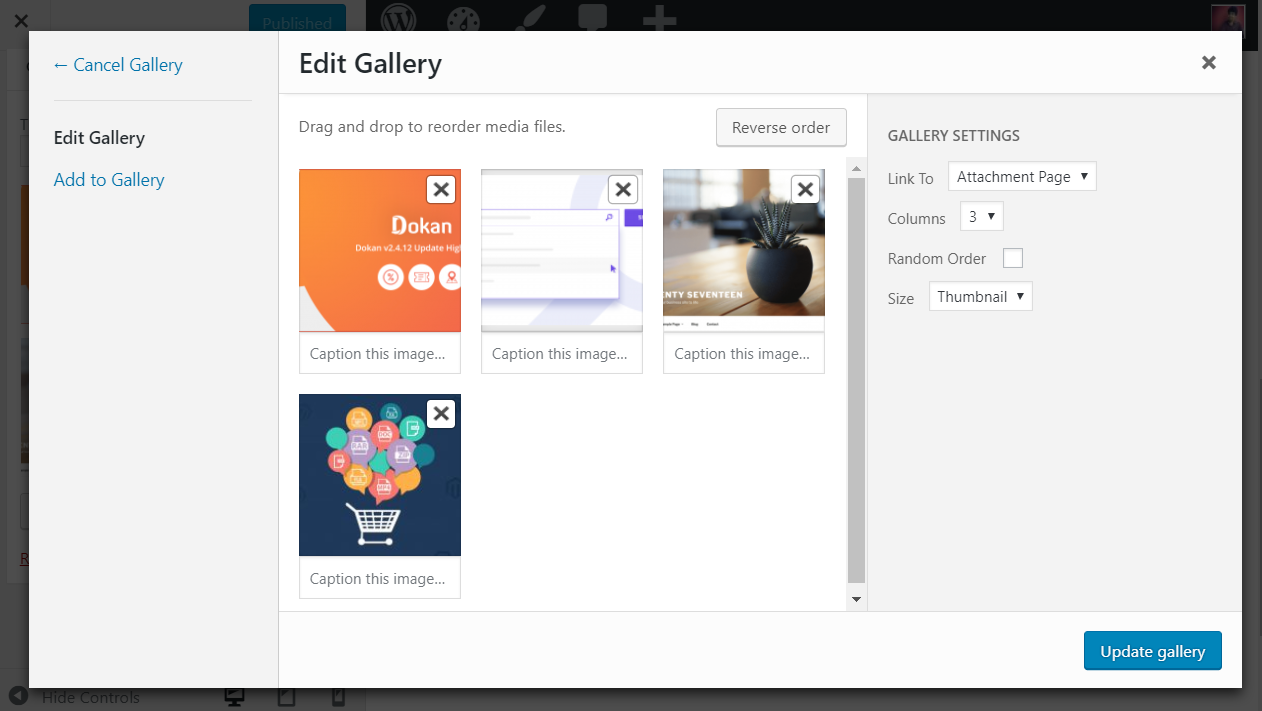1262x711 pixels.
Task: Click the Dokan image caption field
Action: 380,353
